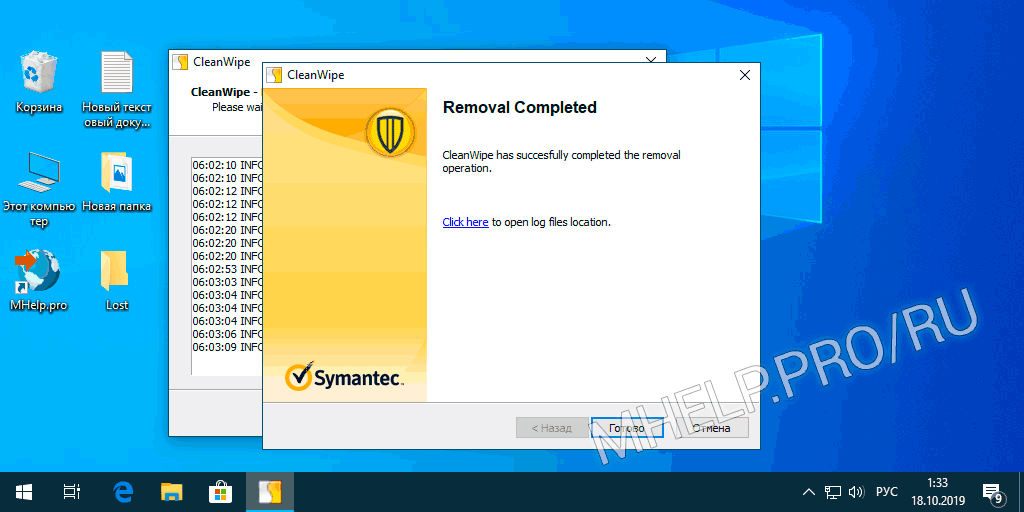
Task: Click the CleanWipe taskbar button
Action: (270, 492)
